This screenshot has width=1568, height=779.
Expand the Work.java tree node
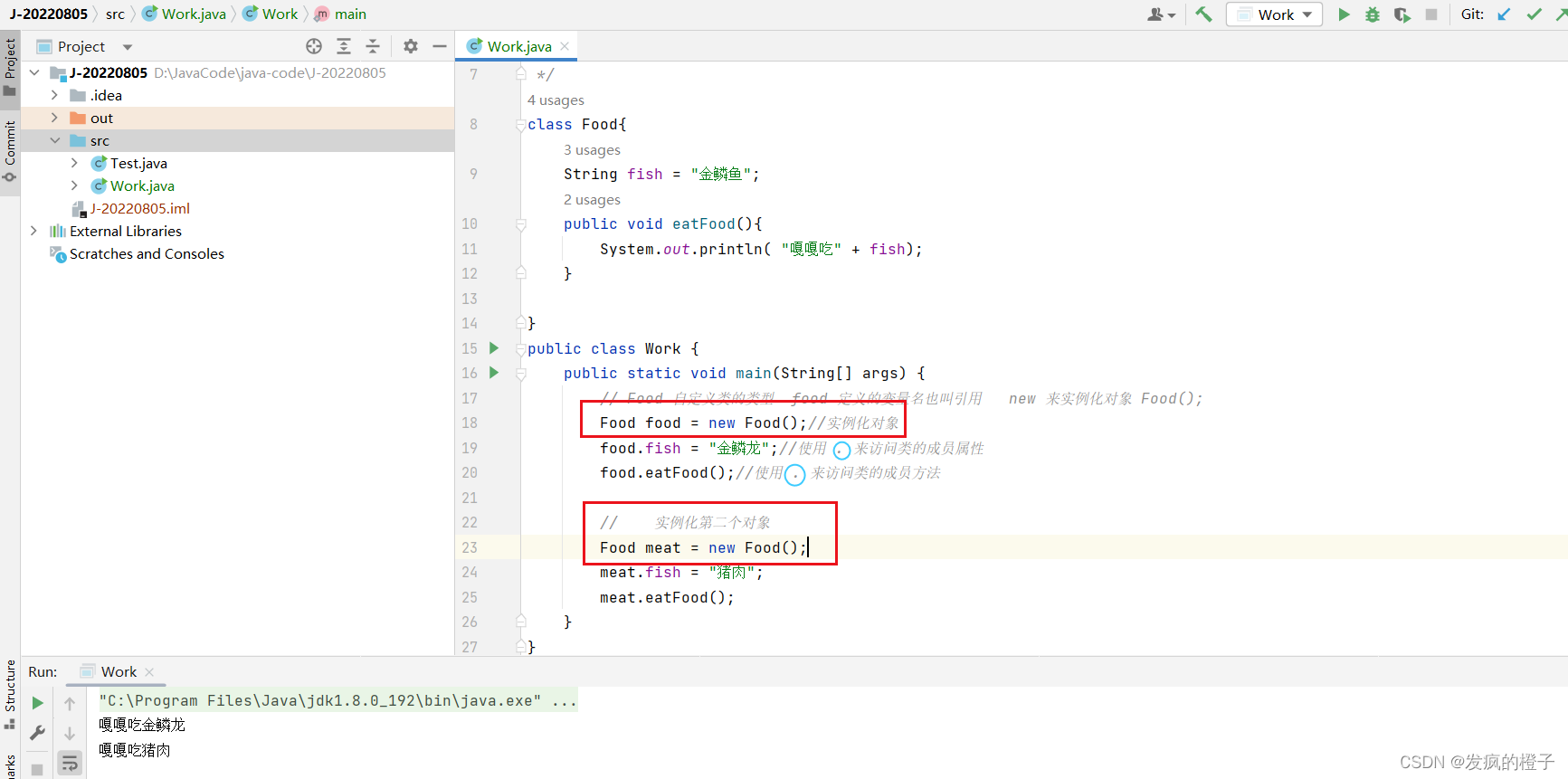point(74,185)
